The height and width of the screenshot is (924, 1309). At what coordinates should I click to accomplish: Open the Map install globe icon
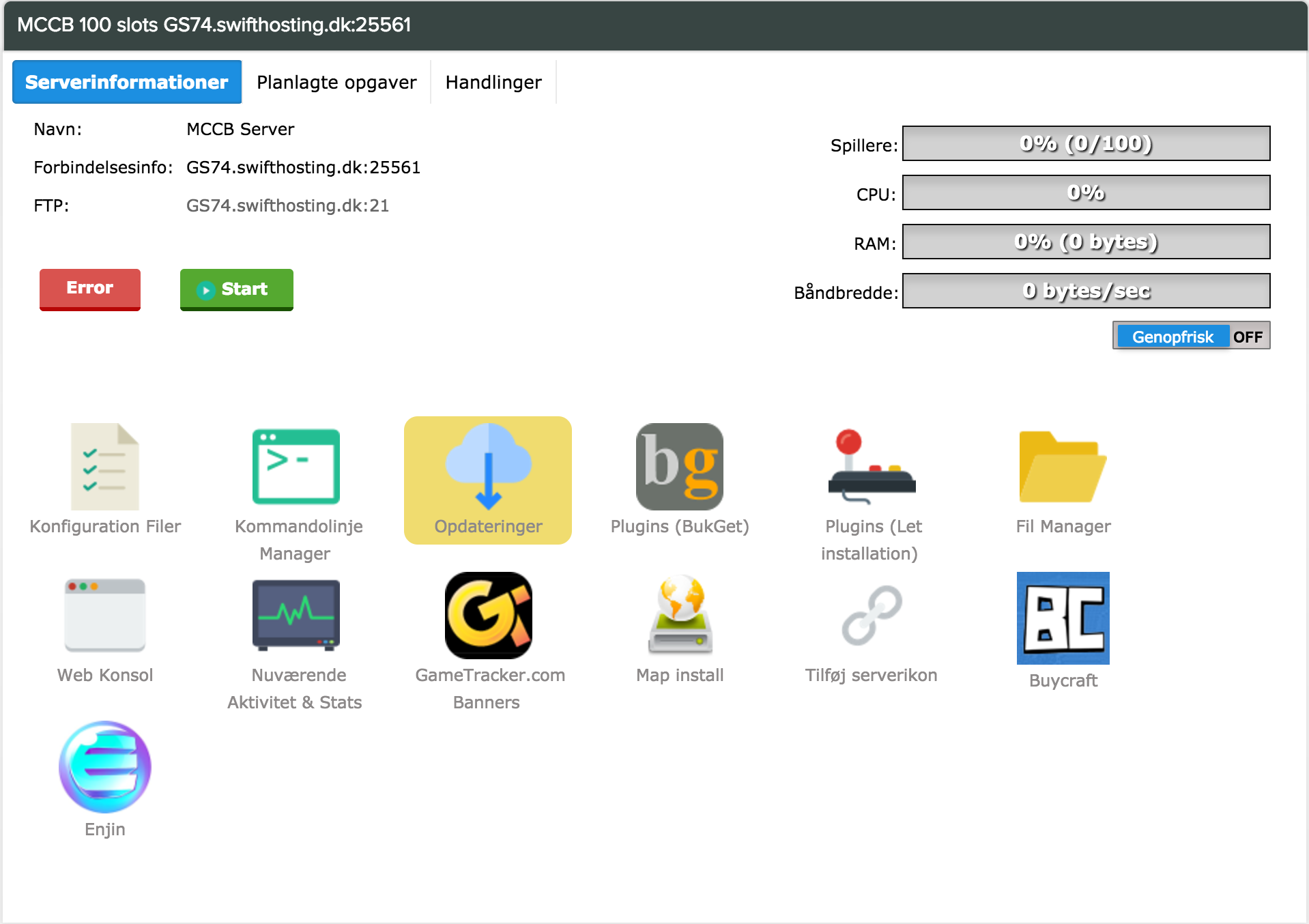(680, 616)
